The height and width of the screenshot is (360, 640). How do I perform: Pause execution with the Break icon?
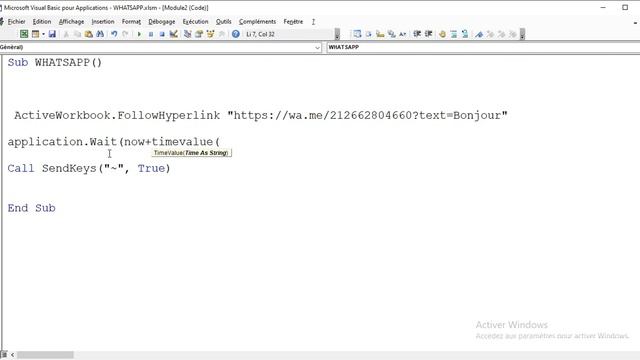(x=151, y=34)
